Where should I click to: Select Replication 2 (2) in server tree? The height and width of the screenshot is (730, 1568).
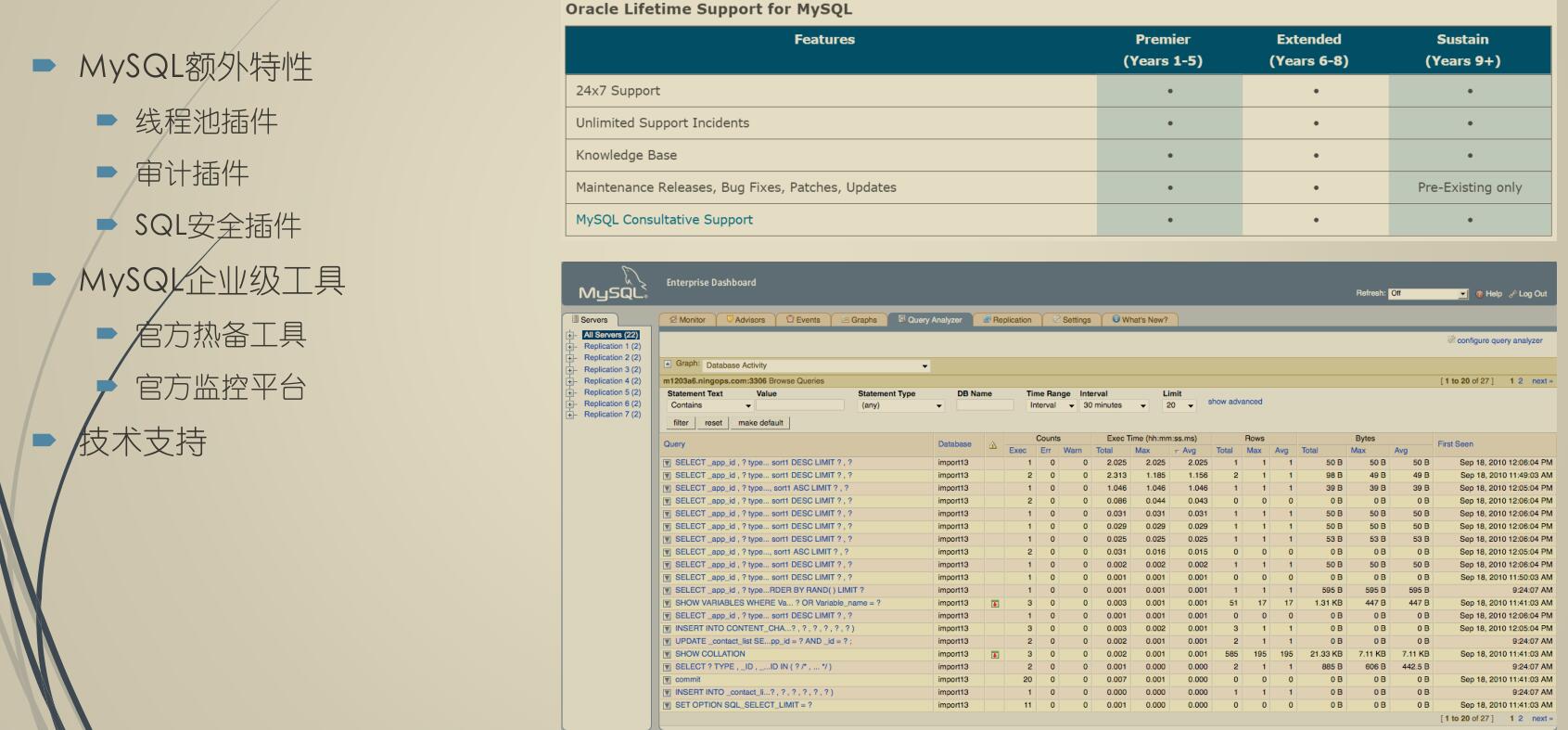click(612, 358)
